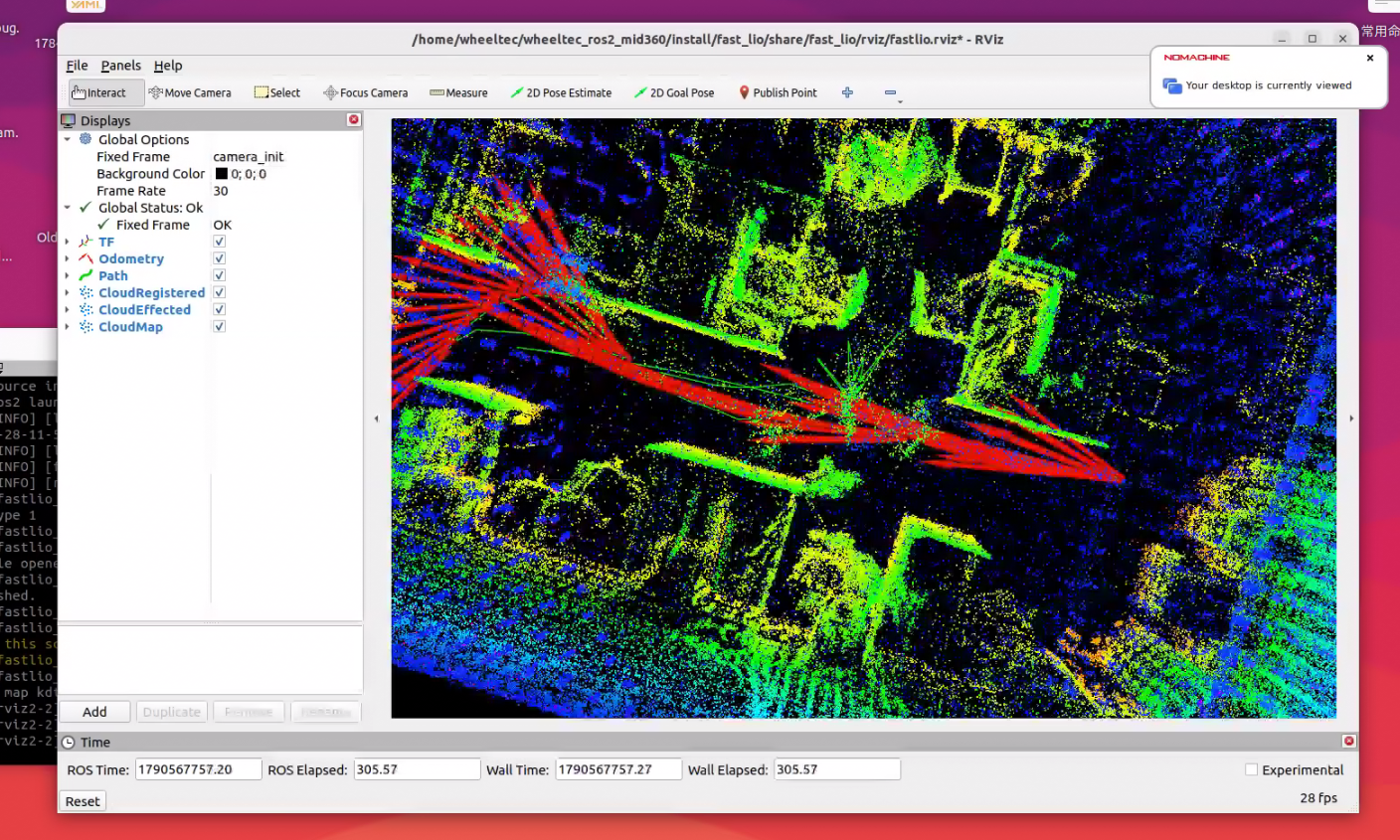
Task: Dismiss the NoMachine notification
Action: 1370,58
